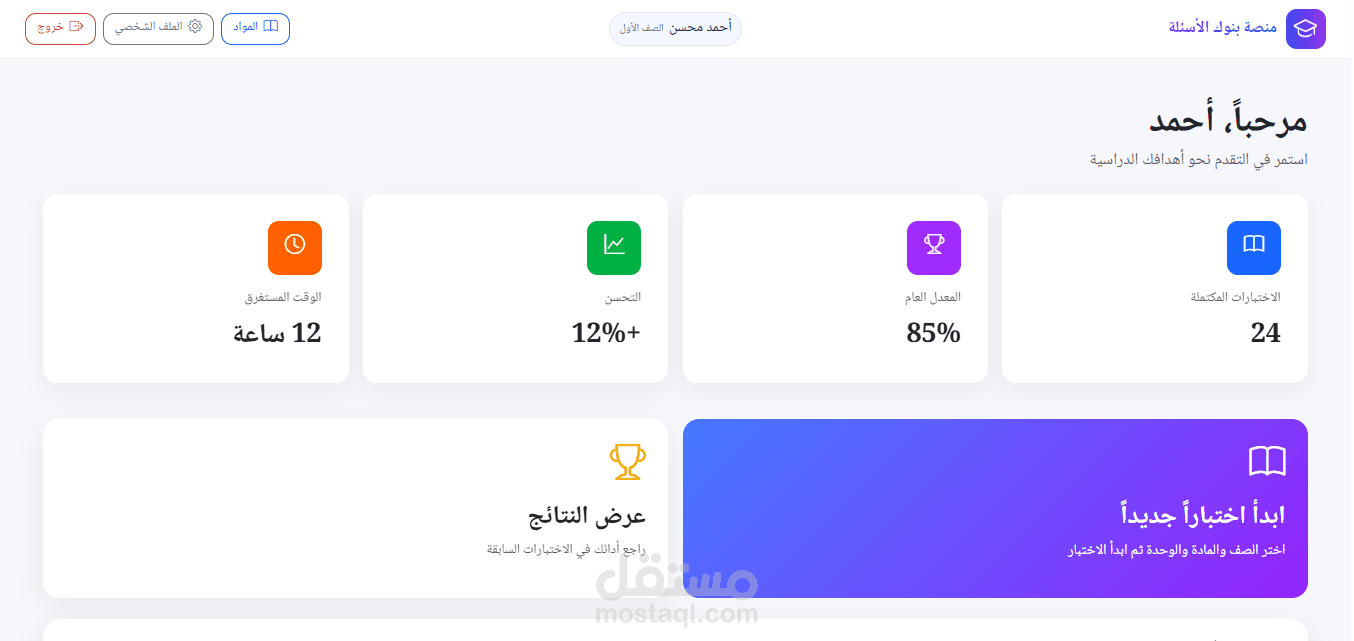Click the gold trophy icon in the results card
The height and width of the screenshot is (641, 1354).
628,462
